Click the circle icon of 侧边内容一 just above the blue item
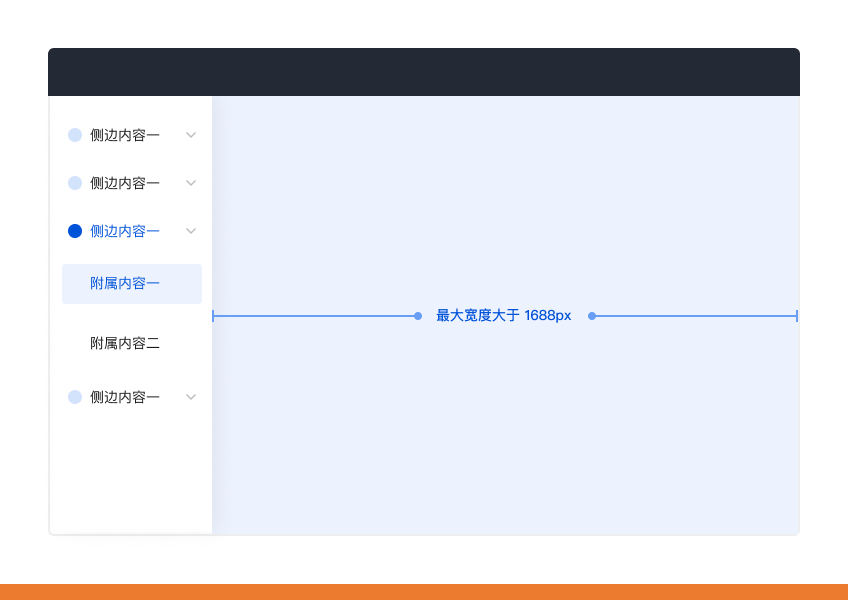This screenshot has width=848, height=600. click(75, 183)
